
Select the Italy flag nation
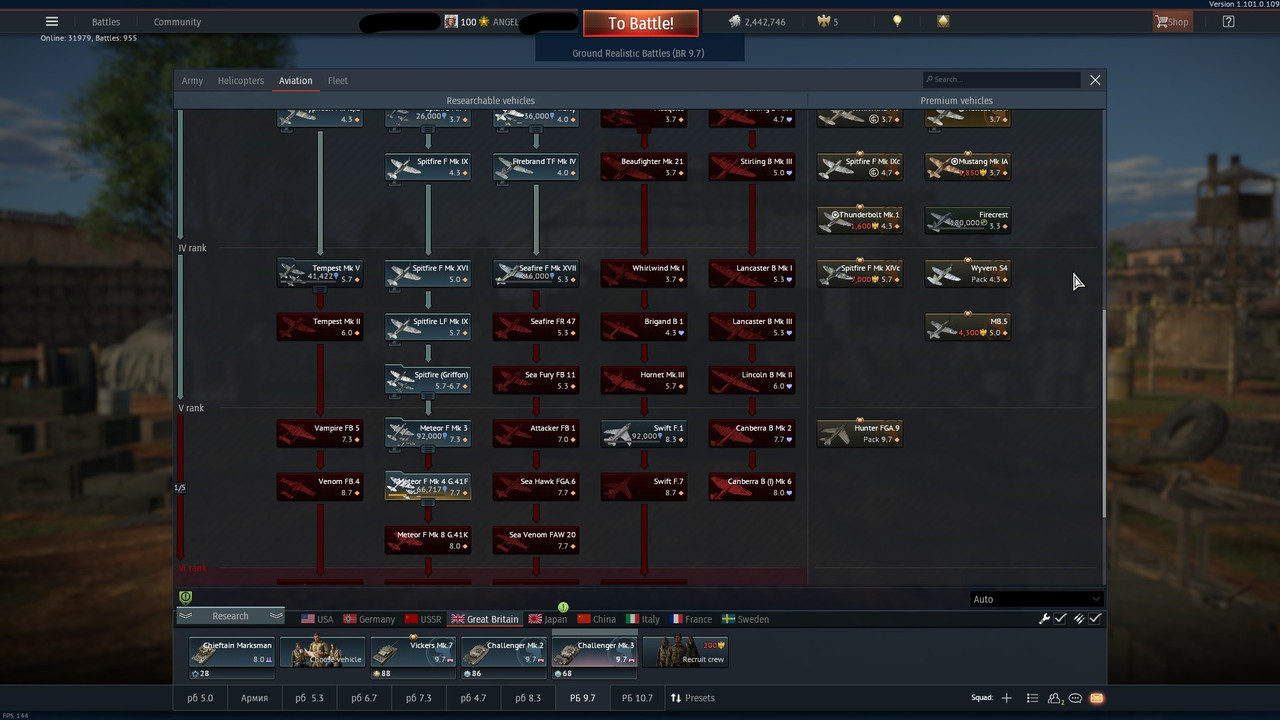643,619
